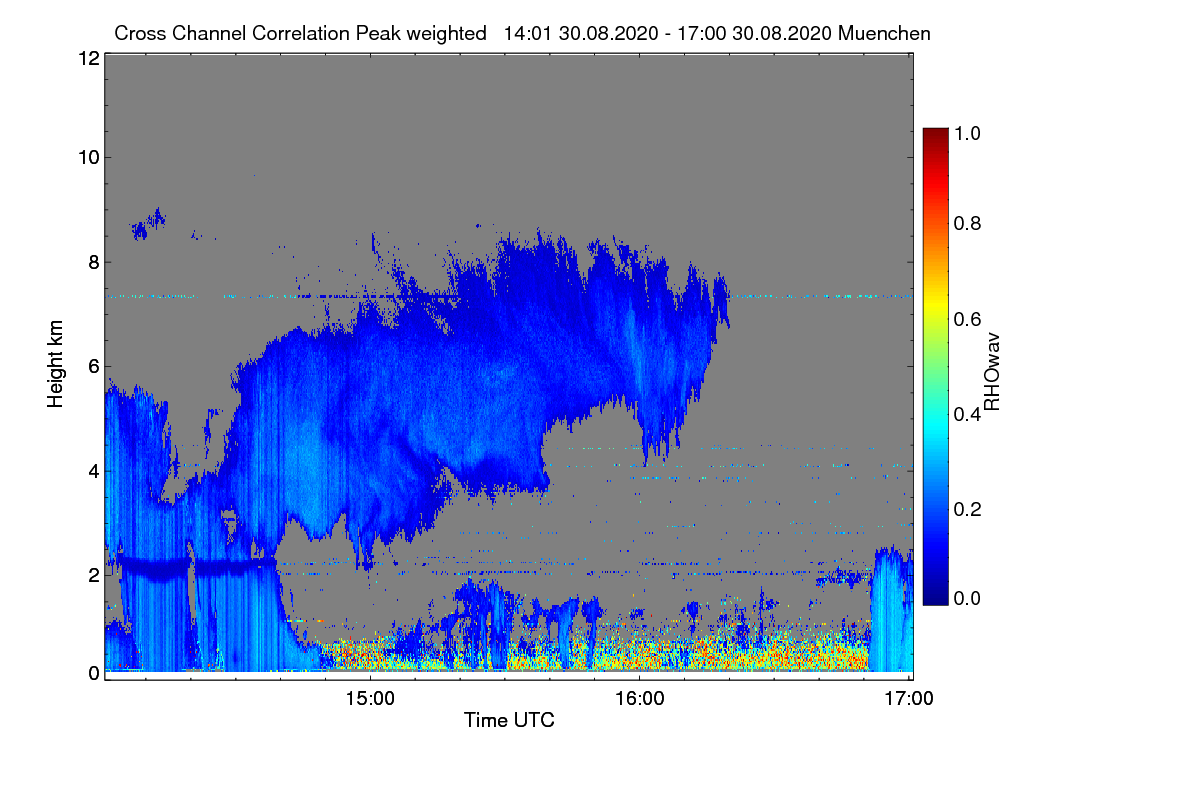Click the height axis value 2

[93, 574]
